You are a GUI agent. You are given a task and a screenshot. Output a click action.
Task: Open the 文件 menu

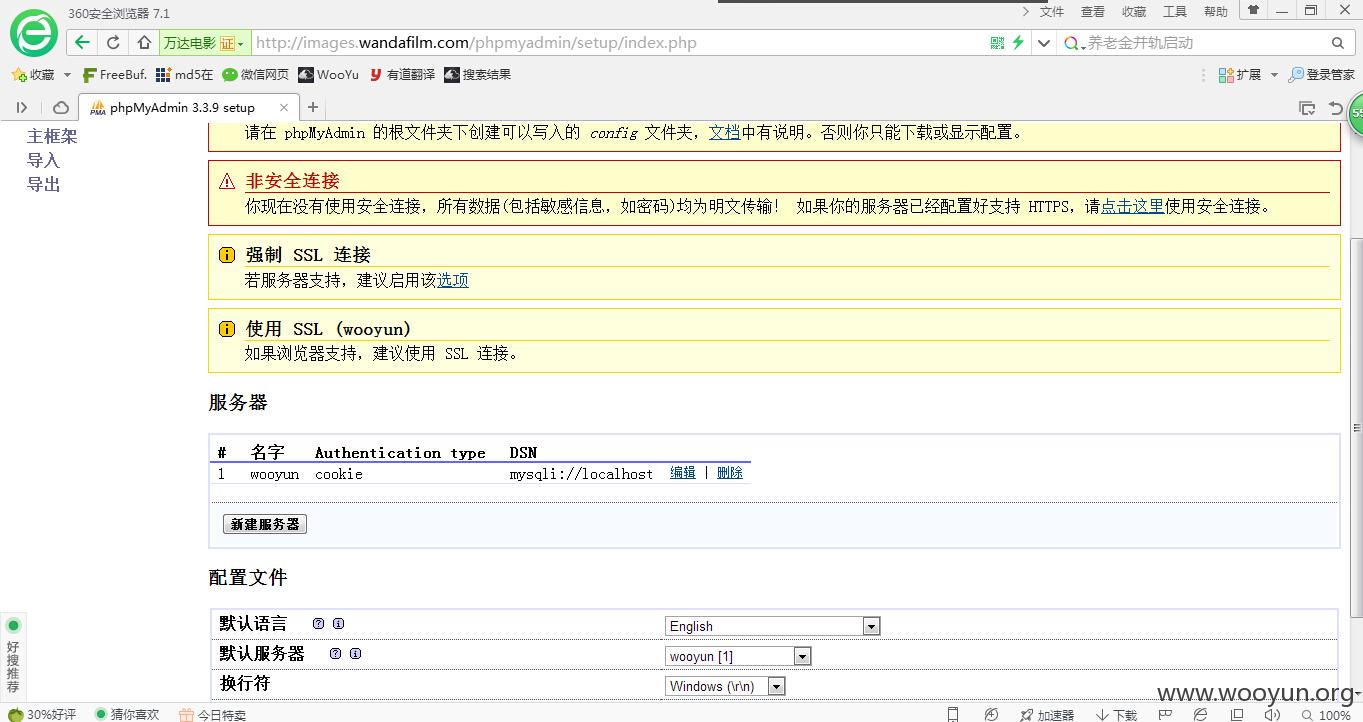click(1052, 12)
